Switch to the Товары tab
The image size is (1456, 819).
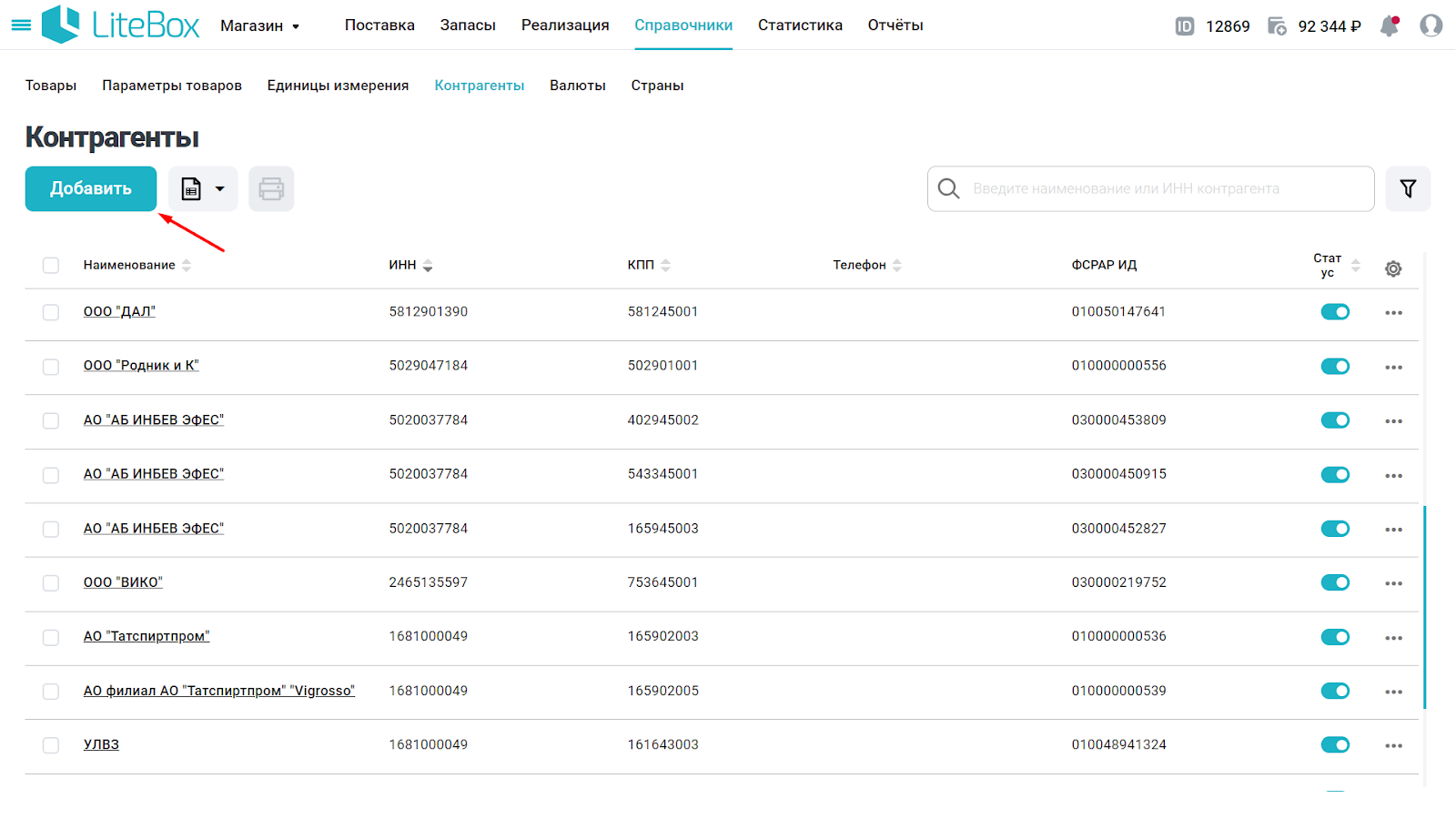[51, 86]
